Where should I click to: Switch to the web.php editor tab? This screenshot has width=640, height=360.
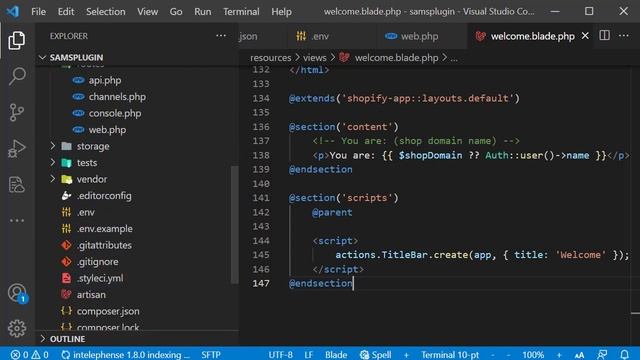[420, 36]
